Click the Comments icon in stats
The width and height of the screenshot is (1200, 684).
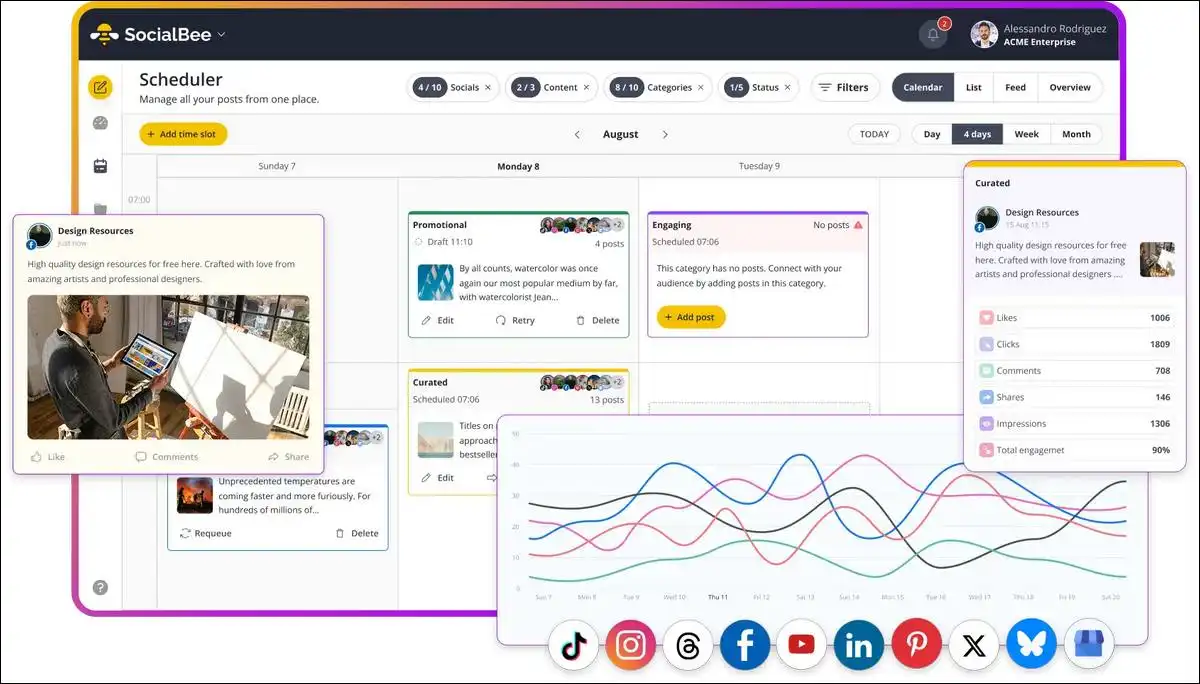[985, 371]
